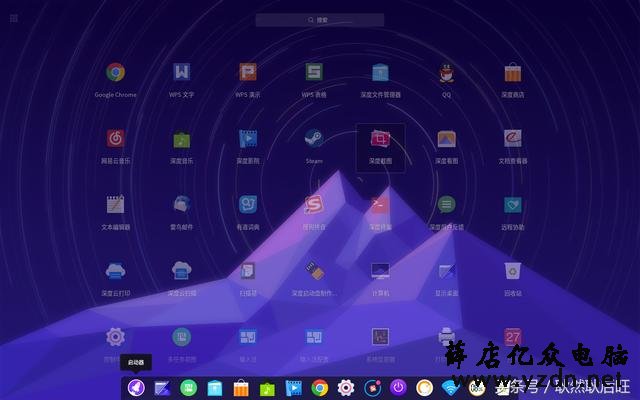The height and width of the screenshot is (400, 640).
Task: Click show desktop in the dock
Action: (162, 388)
